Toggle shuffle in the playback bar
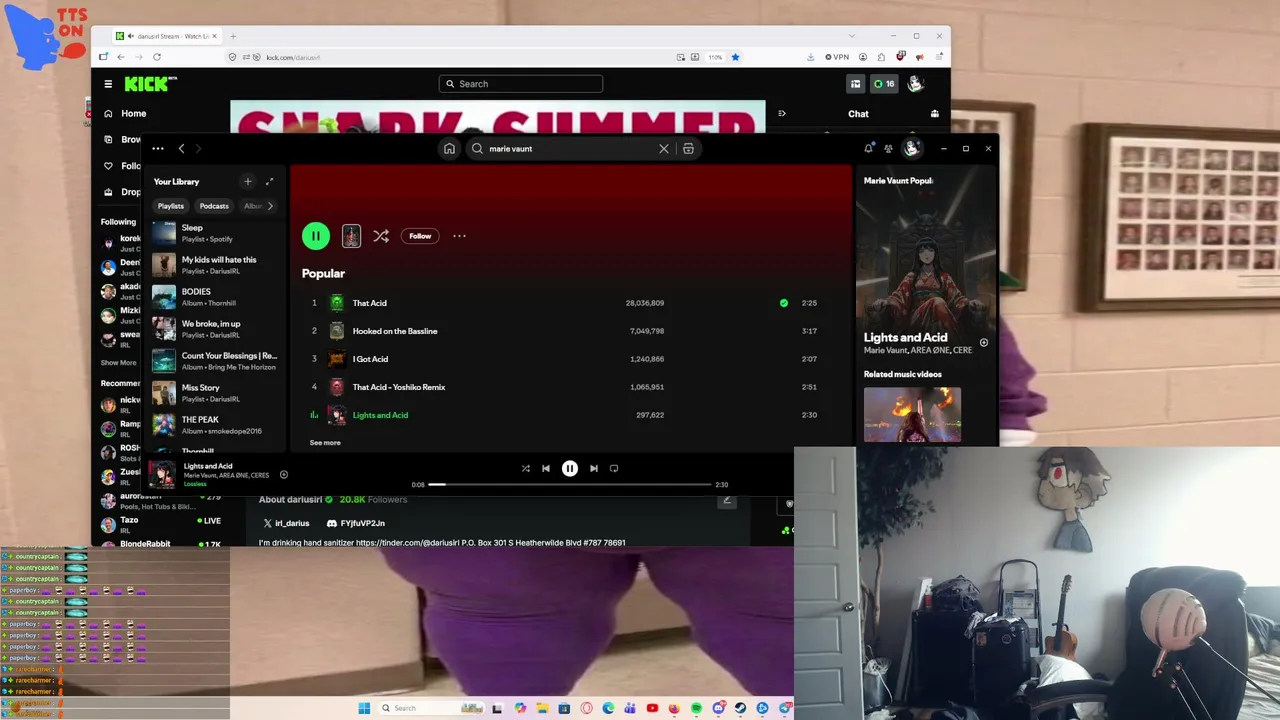Screen dimensions: 1280x720 [526, 468]
